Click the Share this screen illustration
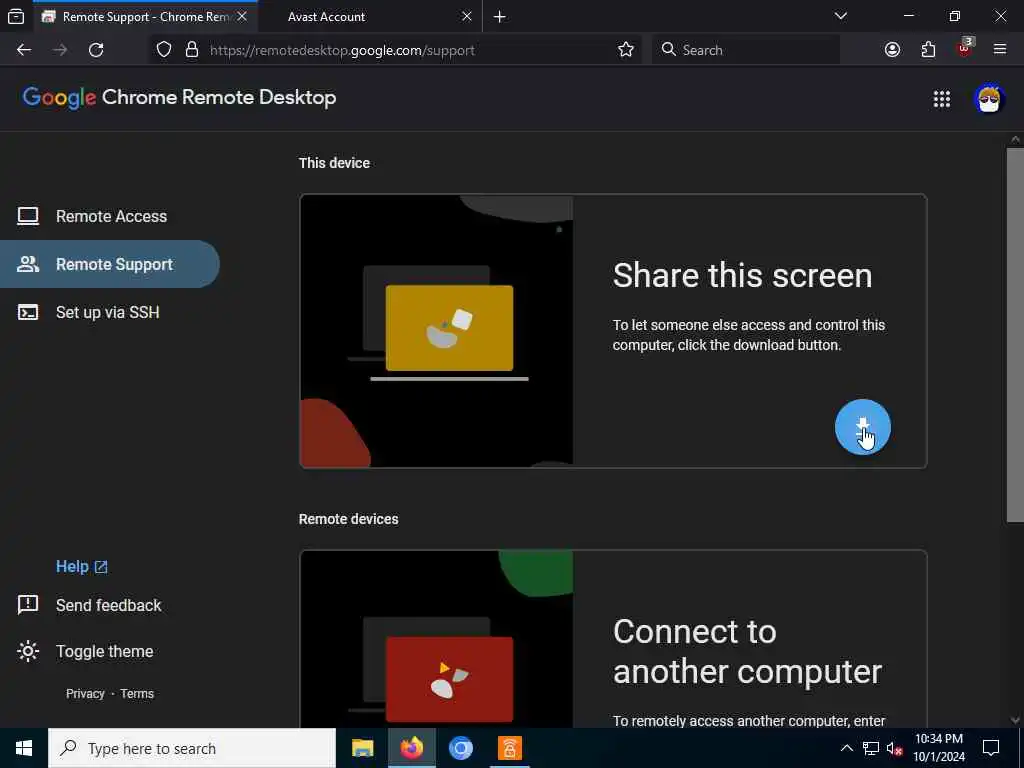Image resolution: width=1024 pixels, height=768 pixels. (436, 331)
